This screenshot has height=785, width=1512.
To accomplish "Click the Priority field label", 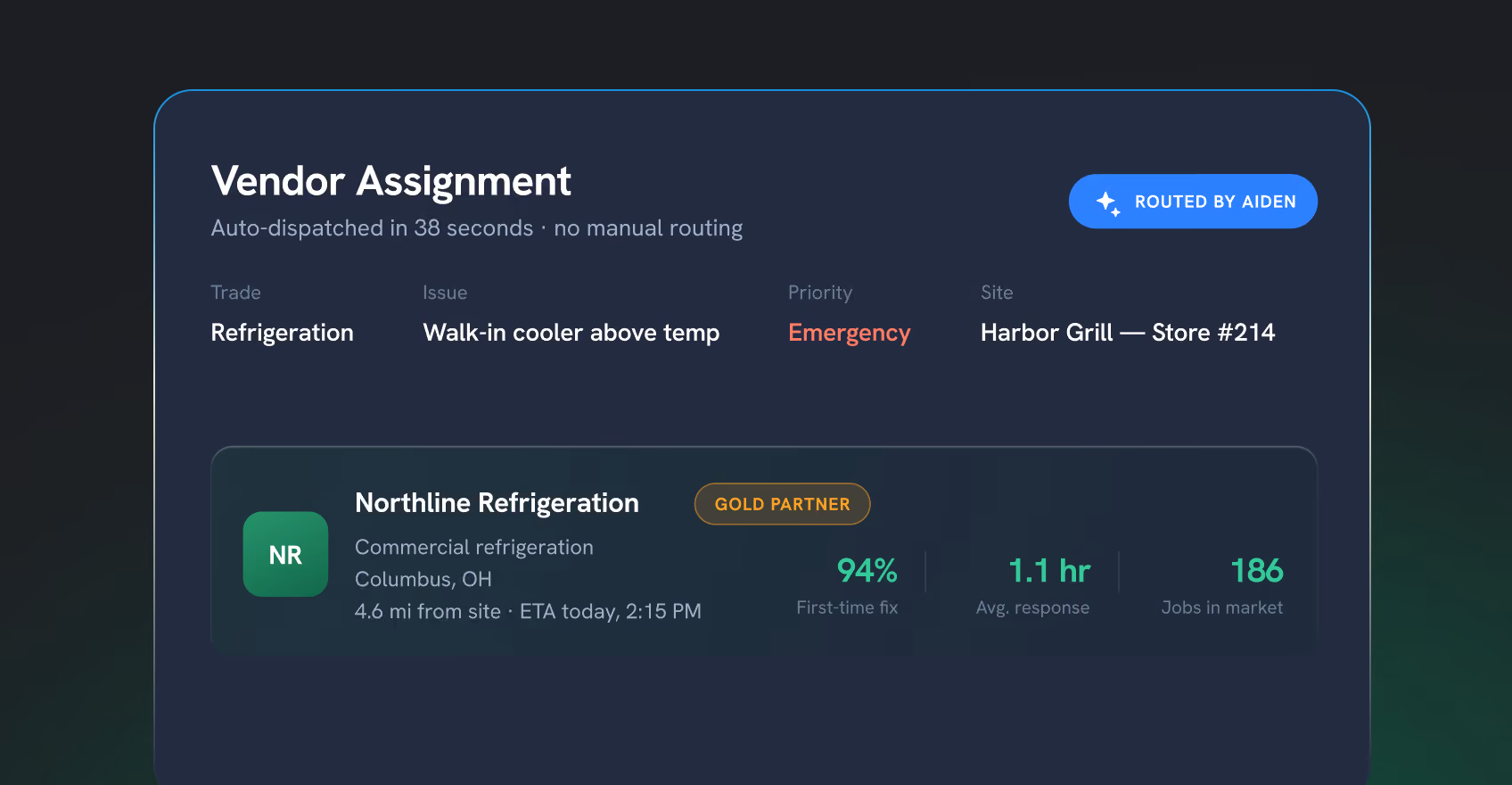I will (x=820, y=293).
